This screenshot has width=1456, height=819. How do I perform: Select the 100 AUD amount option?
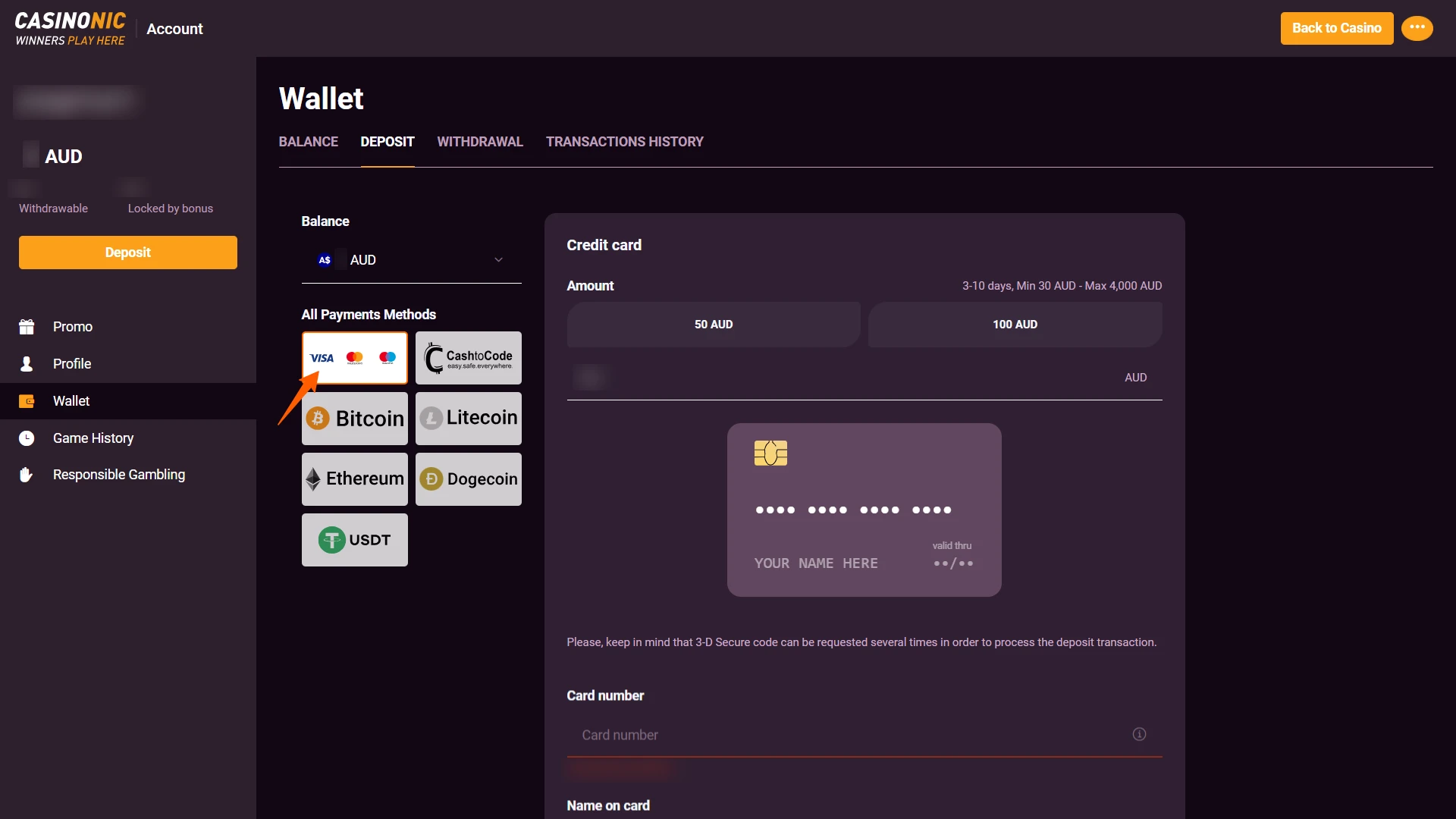pos(1015,325)
